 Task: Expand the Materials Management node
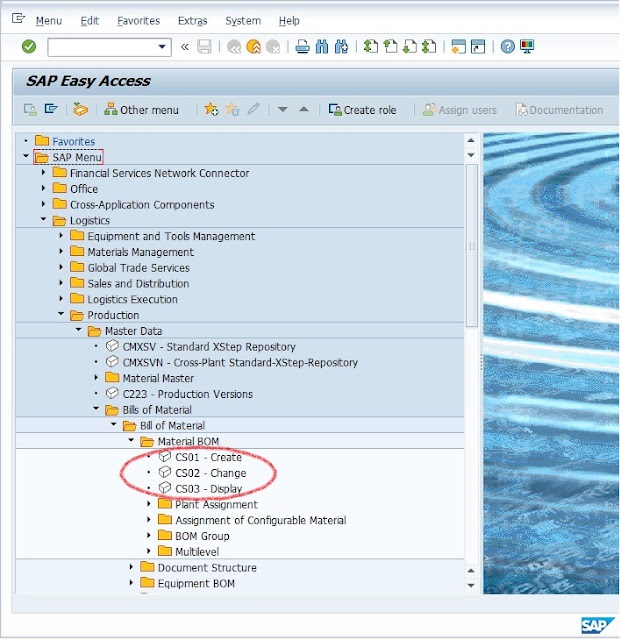(61, 251)
